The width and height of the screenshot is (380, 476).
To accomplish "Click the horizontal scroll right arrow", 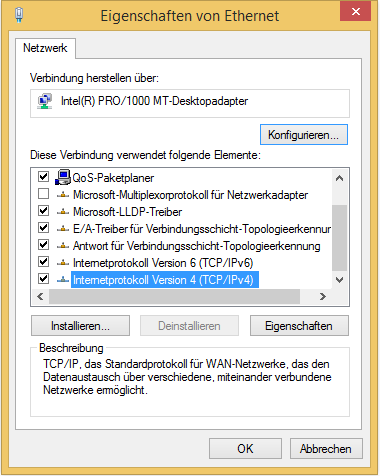I will click(323, 296).
